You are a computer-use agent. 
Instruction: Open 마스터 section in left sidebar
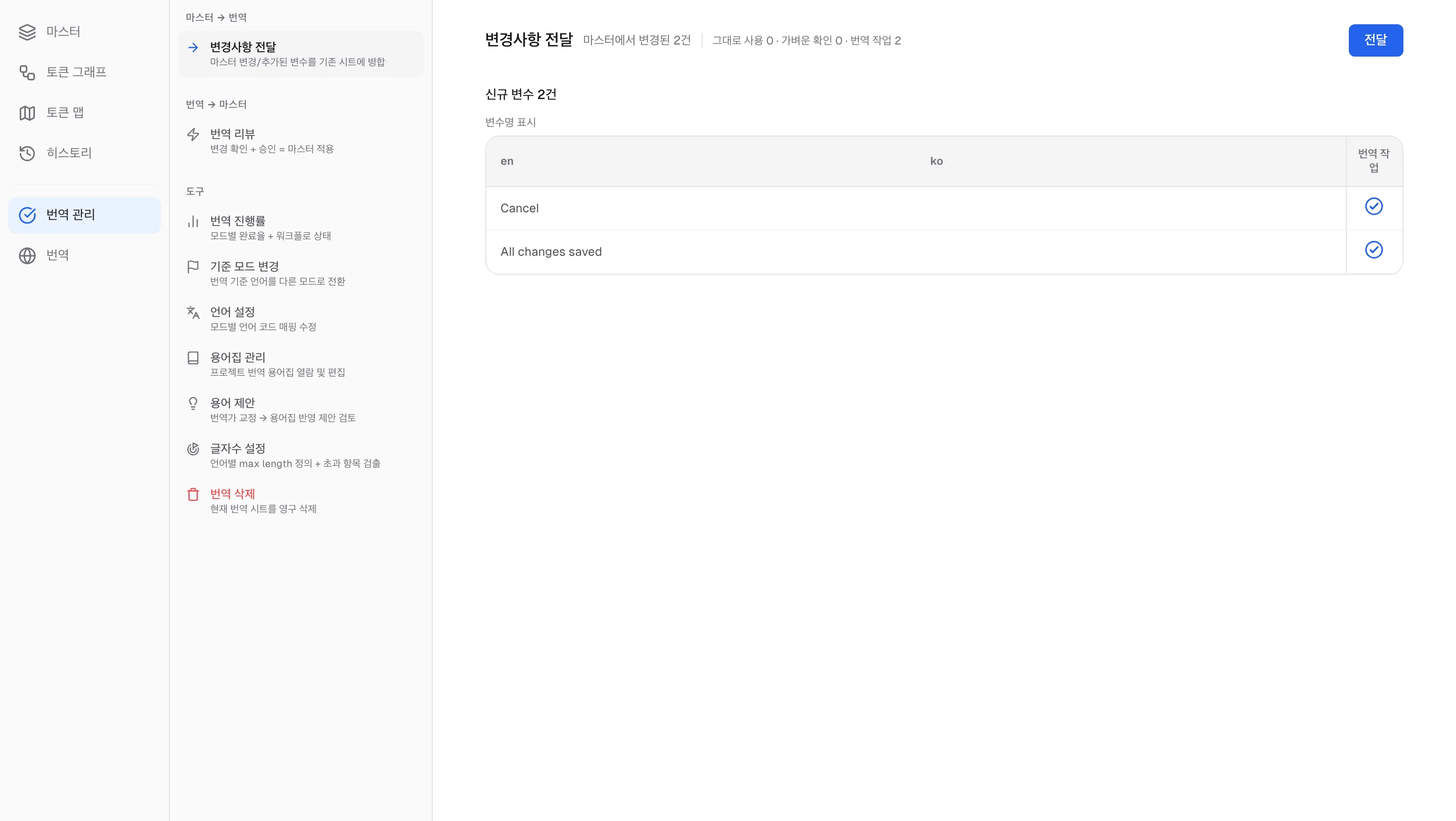[84, 32]
